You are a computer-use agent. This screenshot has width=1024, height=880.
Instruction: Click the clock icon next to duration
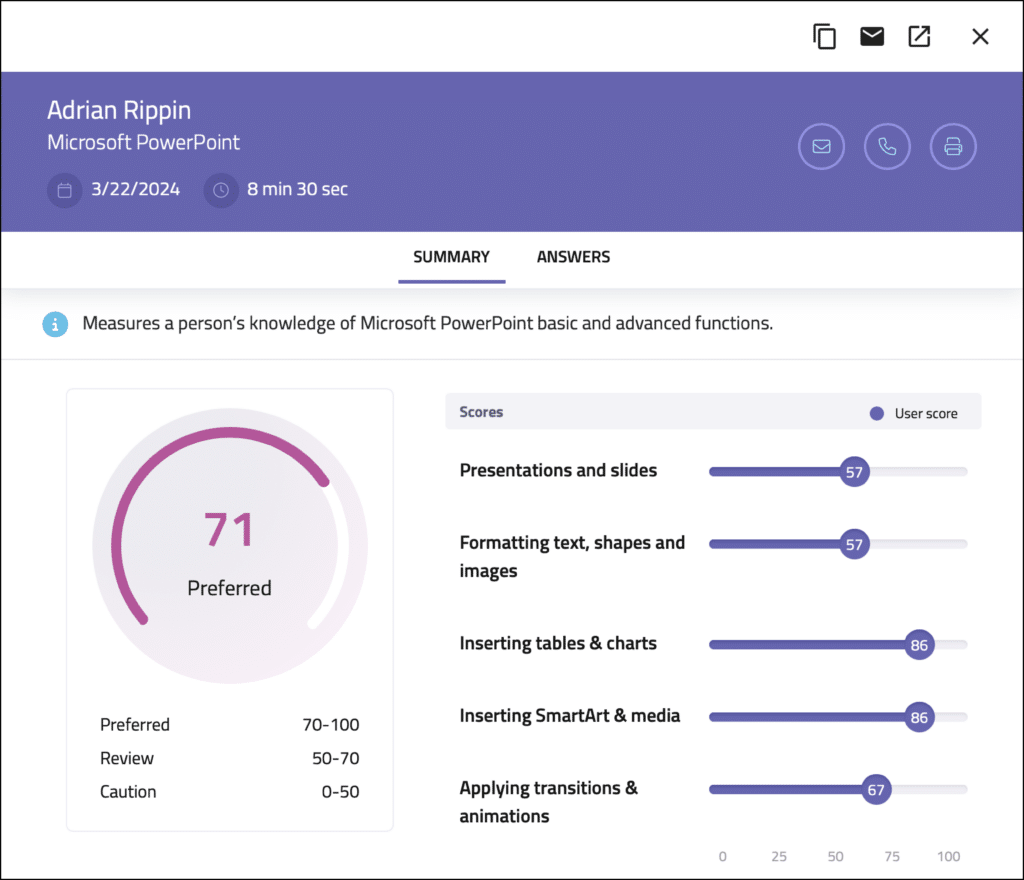click(x=220, y=190)
